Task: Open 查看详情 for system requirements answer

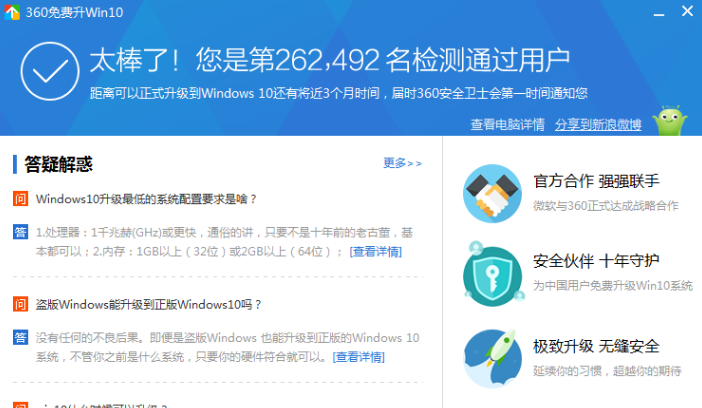Action: coord(376,251)
